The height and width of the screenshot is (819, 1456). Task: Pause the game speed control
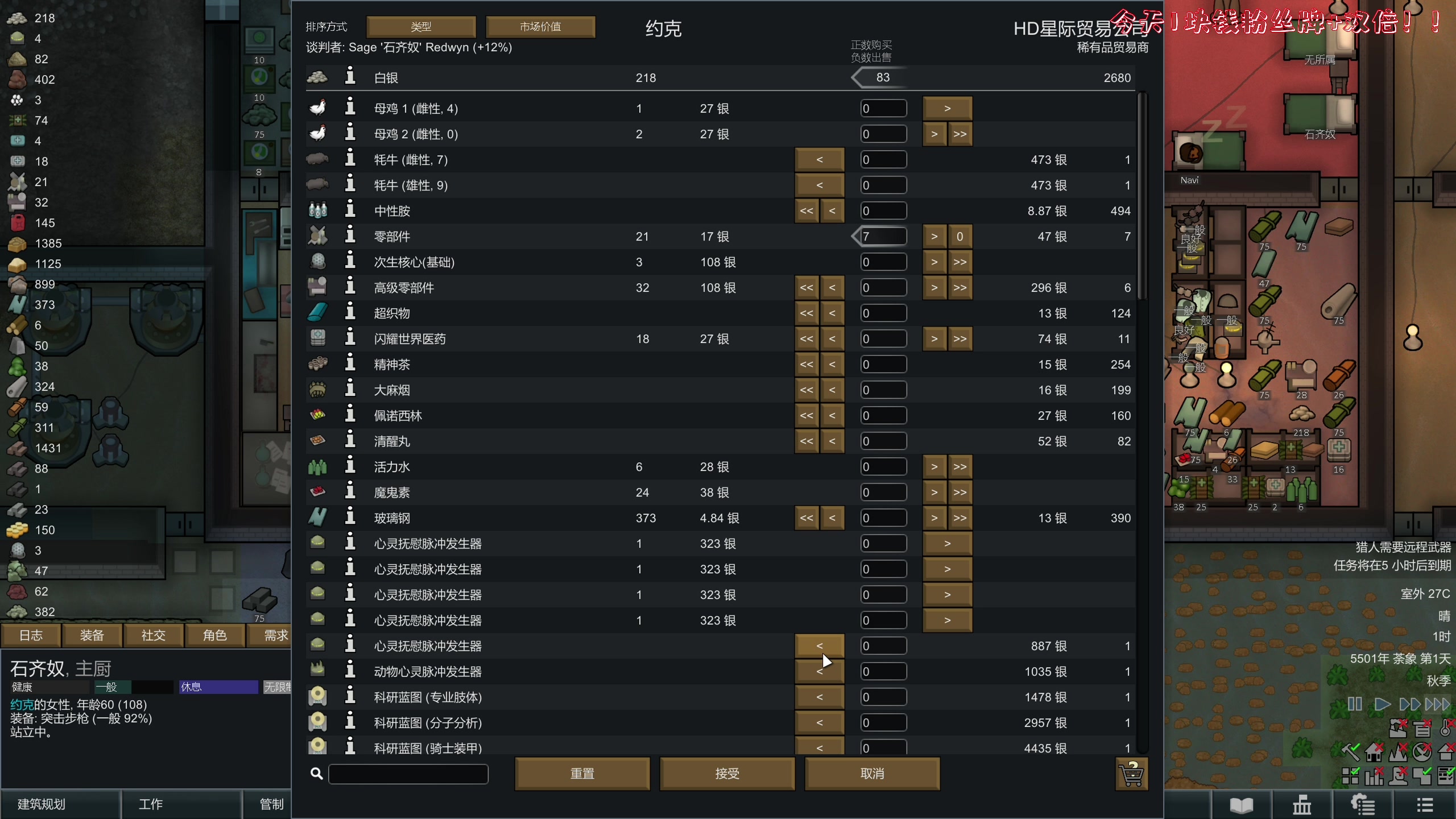click(x=1355, y=704)
